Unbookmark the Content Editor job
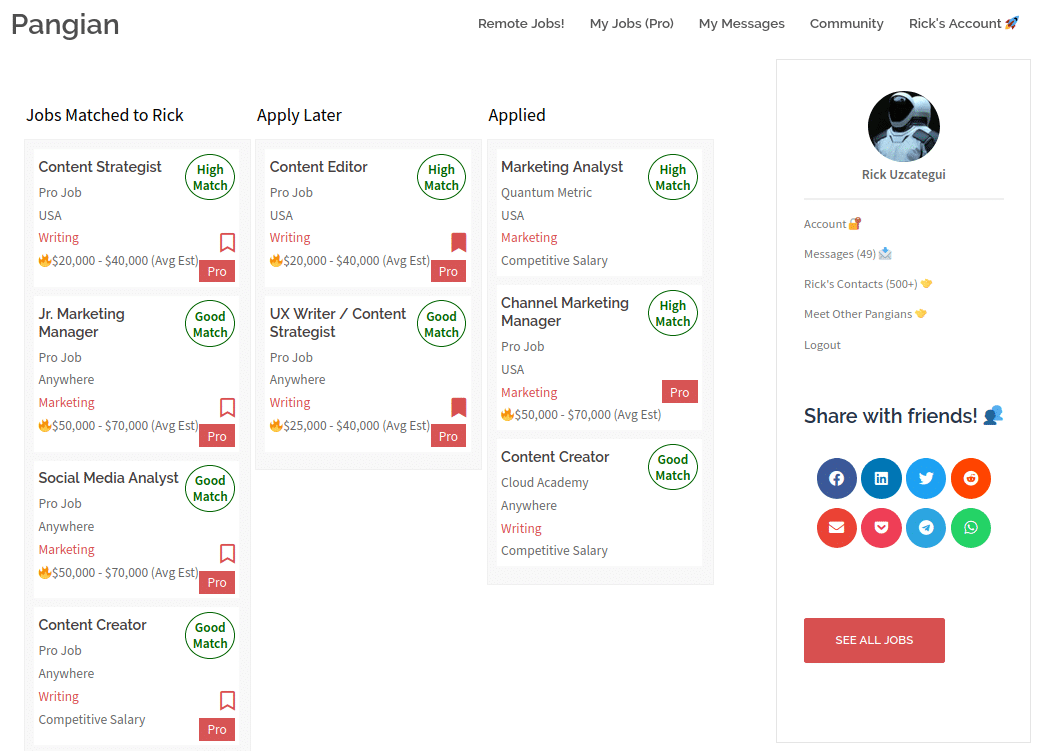The image size is (1040, 751). point(459,242)
